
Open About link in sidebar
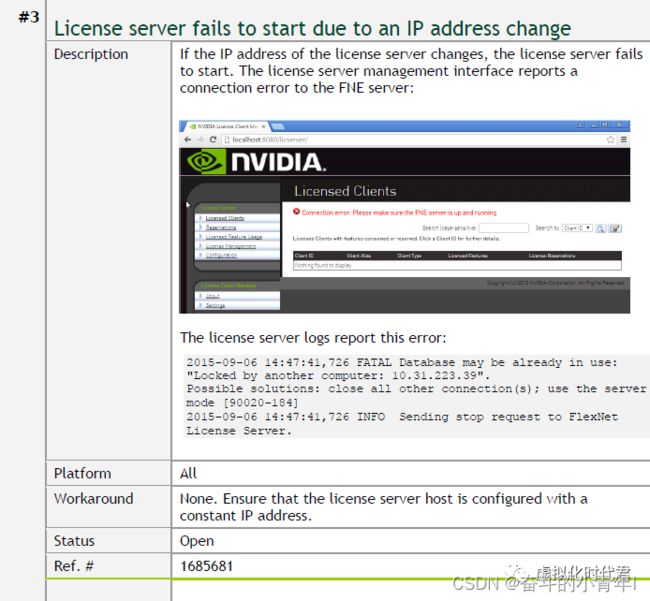pyautogui.click(x=212, y=296)
